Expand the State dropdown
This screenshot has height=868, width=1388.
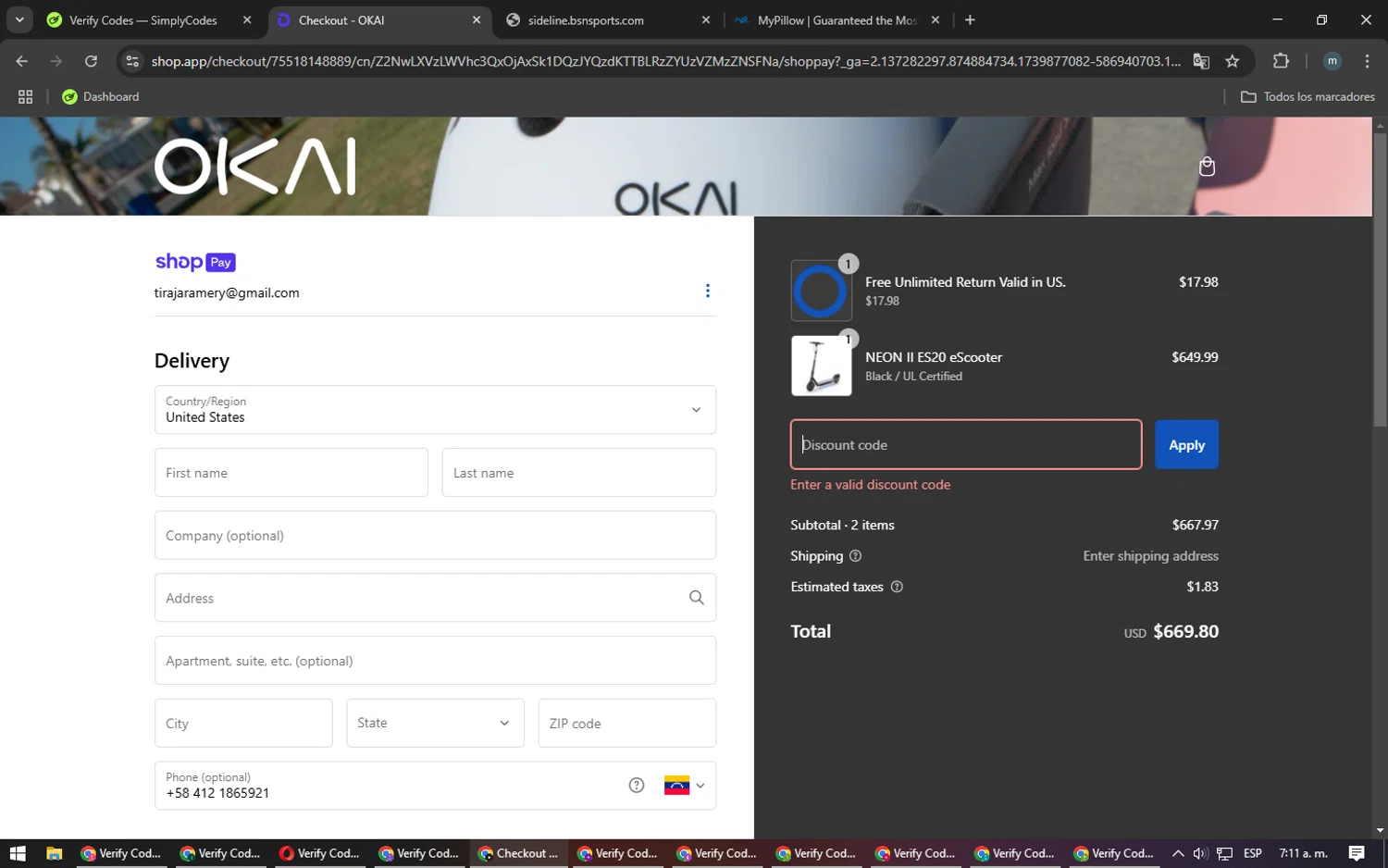point(435,723)
